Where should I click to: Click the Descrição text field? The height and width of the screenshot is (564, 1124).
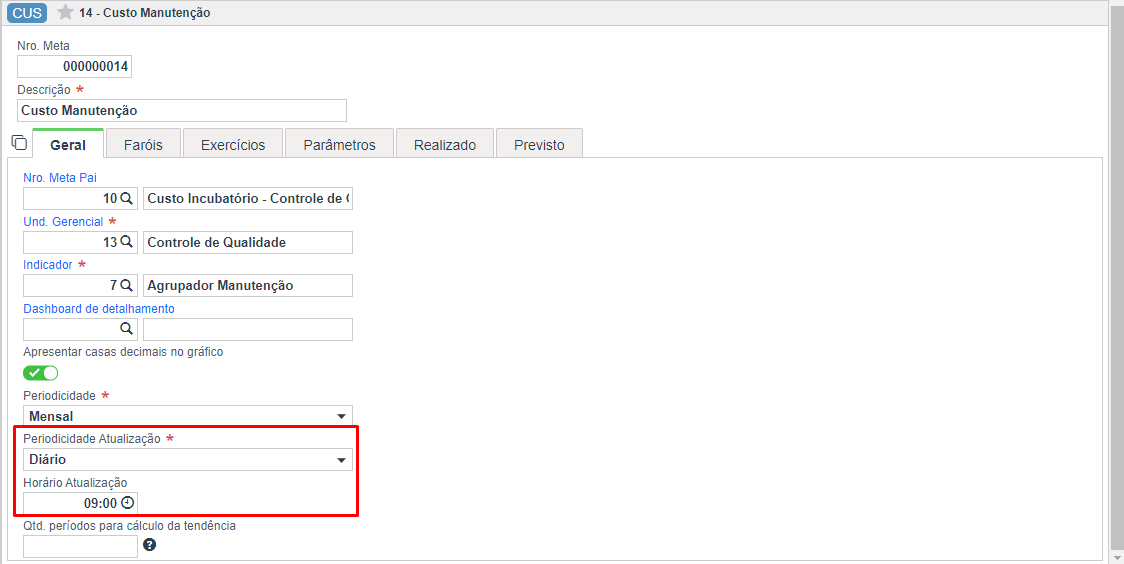182,110
